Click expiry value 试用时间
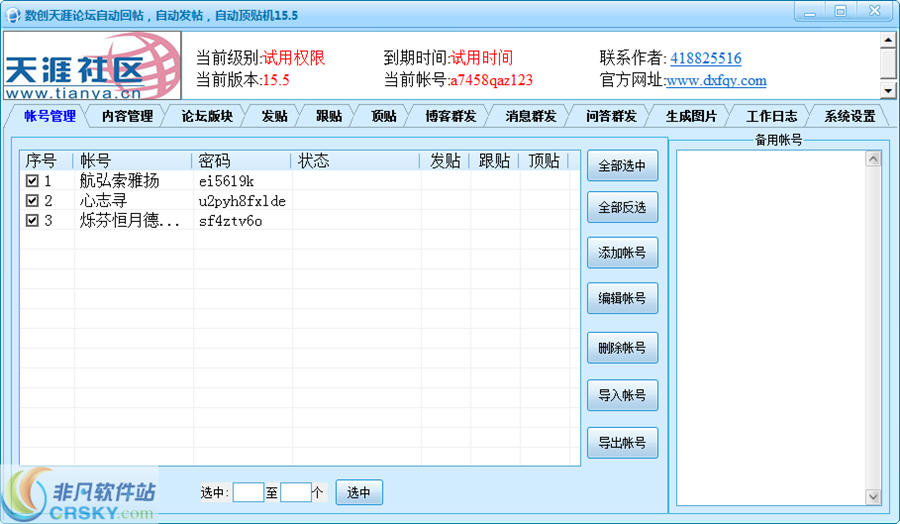Viewport: 900px width, 524px height. coord(481,57)
